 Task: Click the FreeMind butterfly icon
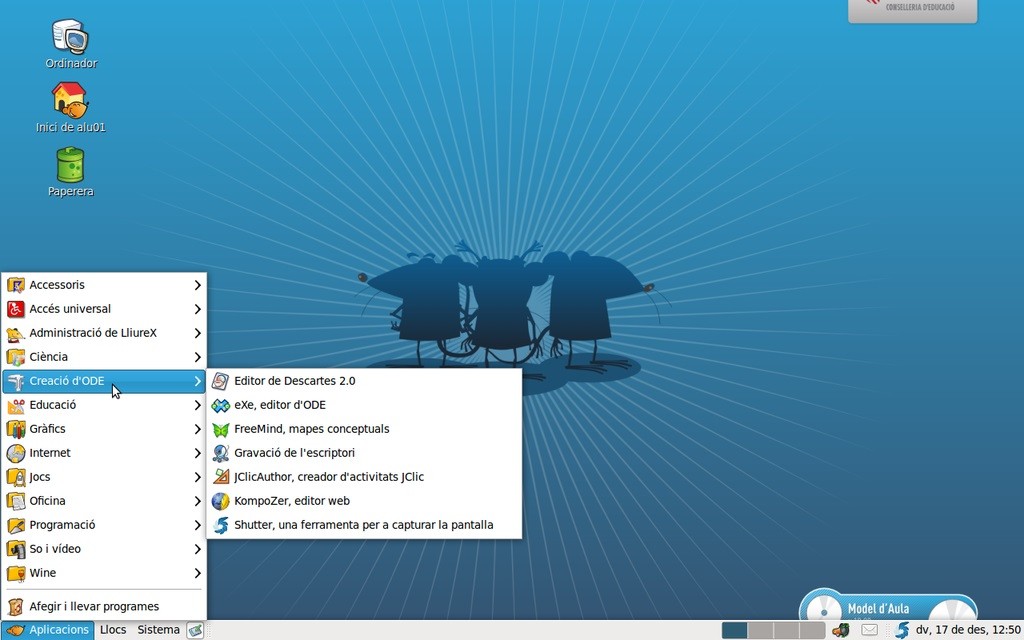click(x=221, y=429)
